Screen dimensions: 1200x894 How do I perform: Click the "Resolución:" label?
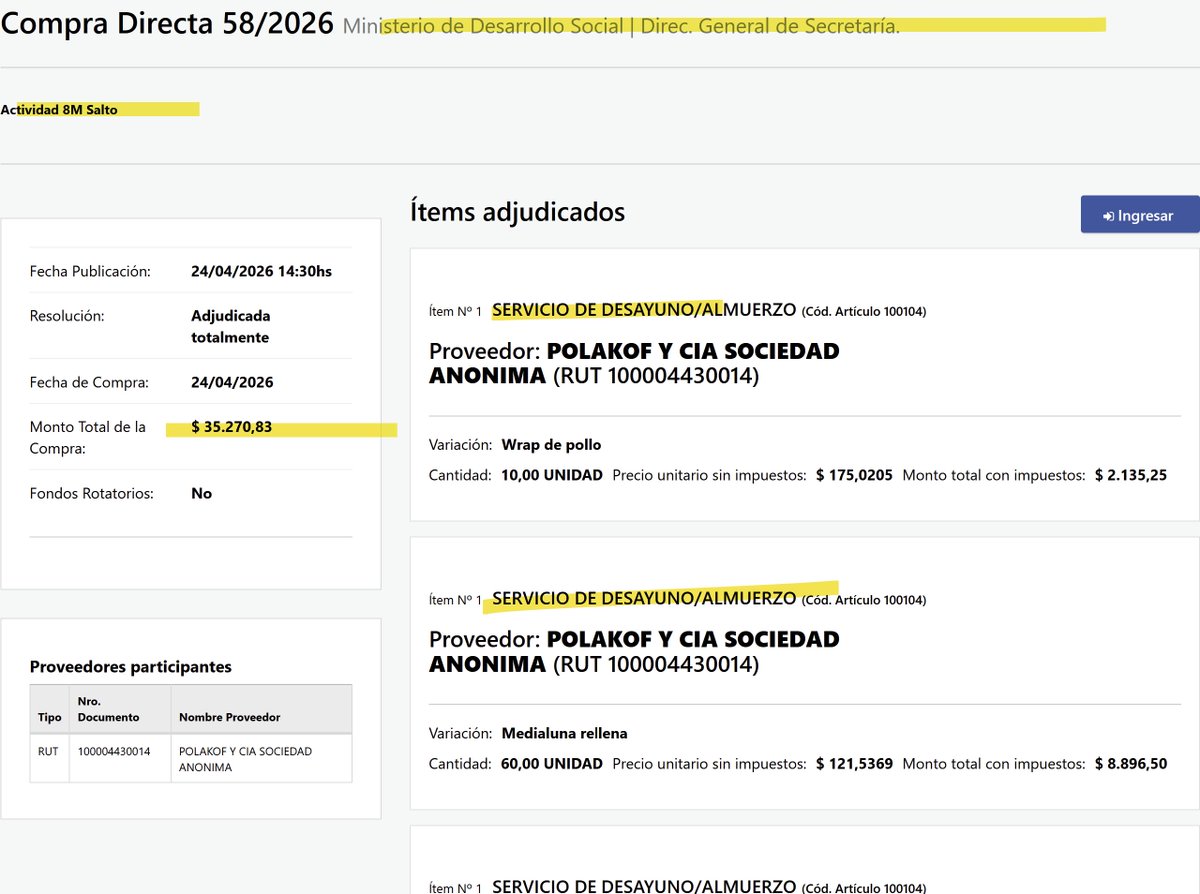pyautogui.click(x=67, y=315)
